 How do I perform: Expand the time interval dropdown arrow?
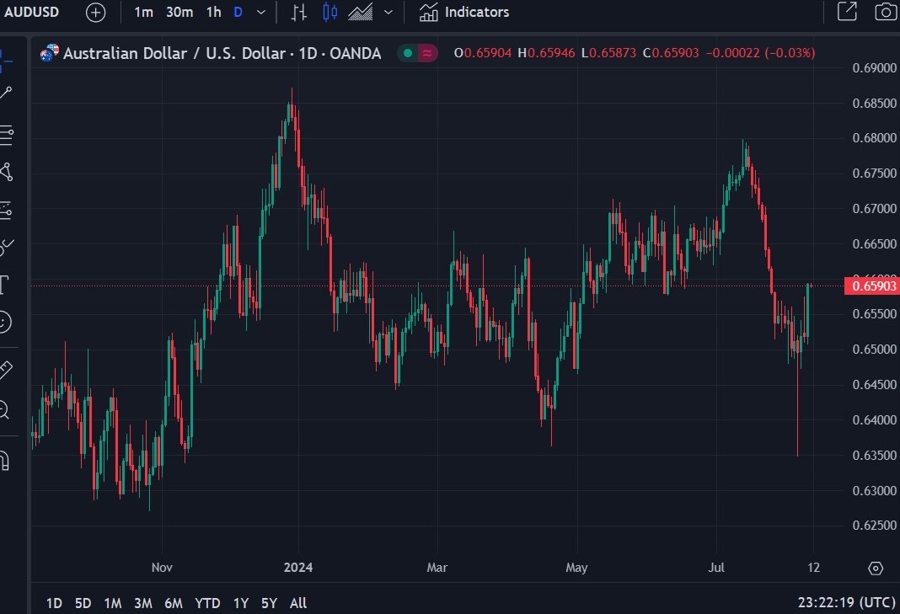[x=260, y=12]
